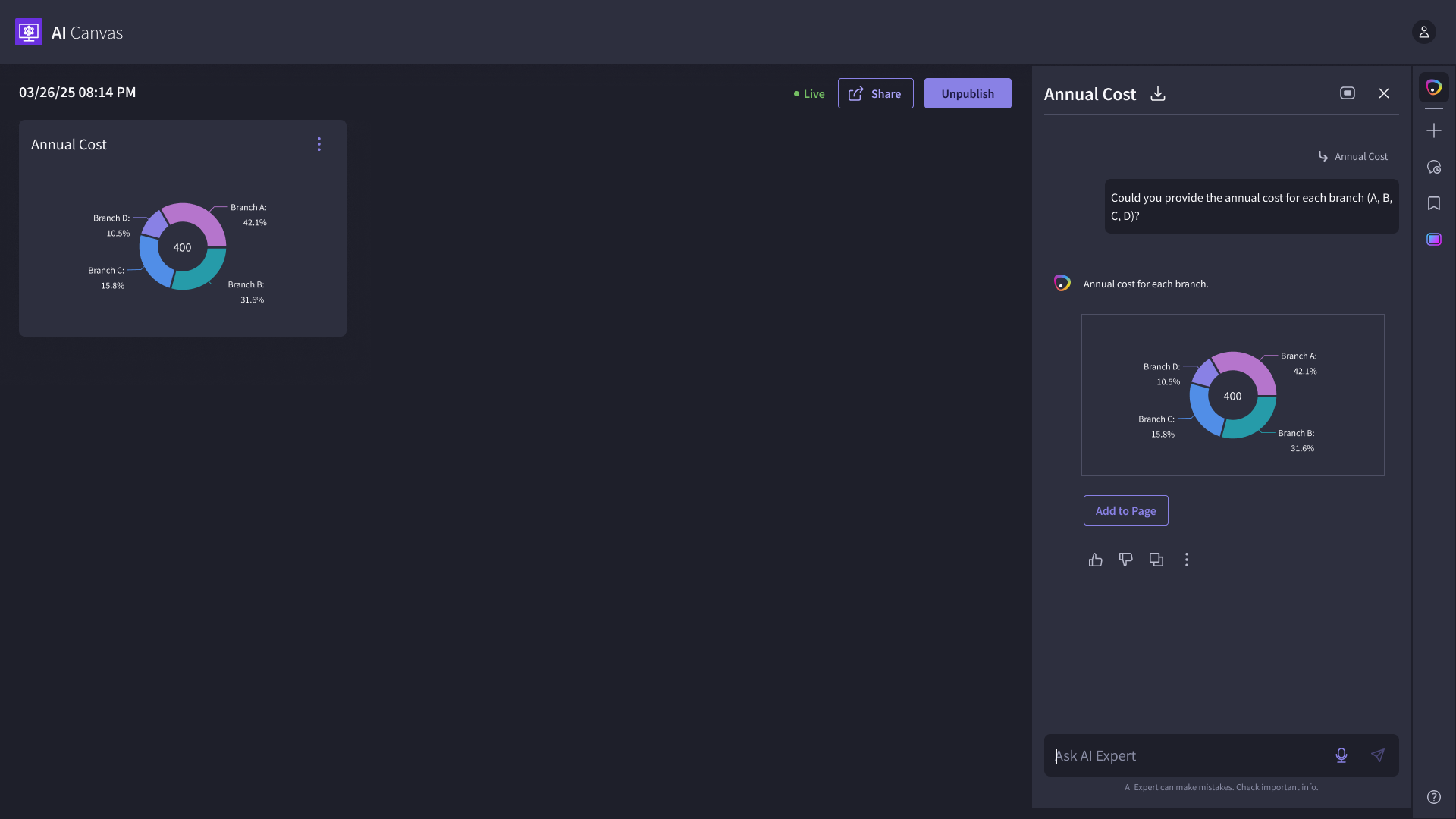Click the Unpublish button
The height and width of the screenshot is (819, 1456).
[x=967, y=93]
